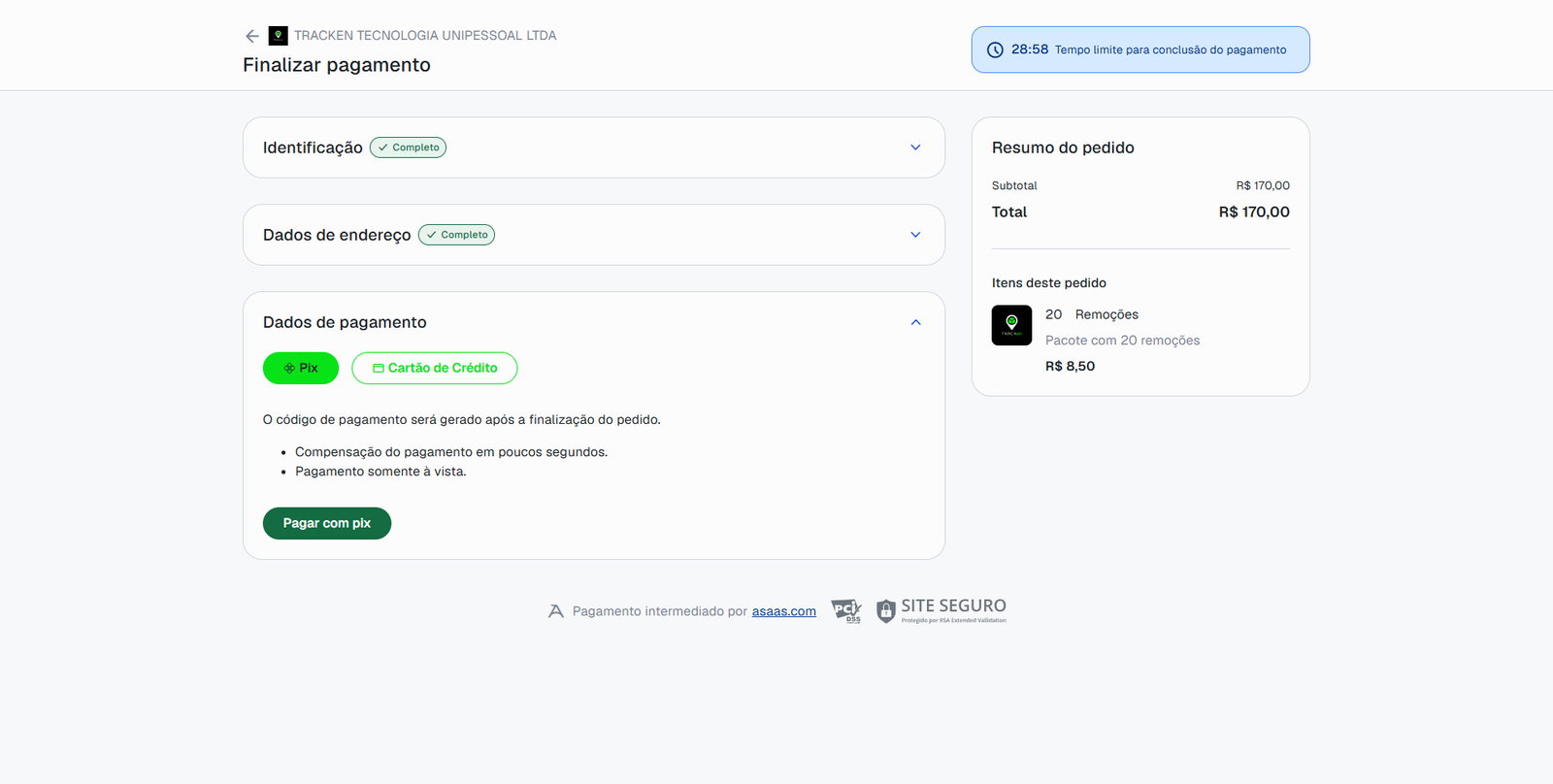Screen dimensions: 1553x784
Task: Click the Site Seguro shield badge
Action: tap(941, 610)
